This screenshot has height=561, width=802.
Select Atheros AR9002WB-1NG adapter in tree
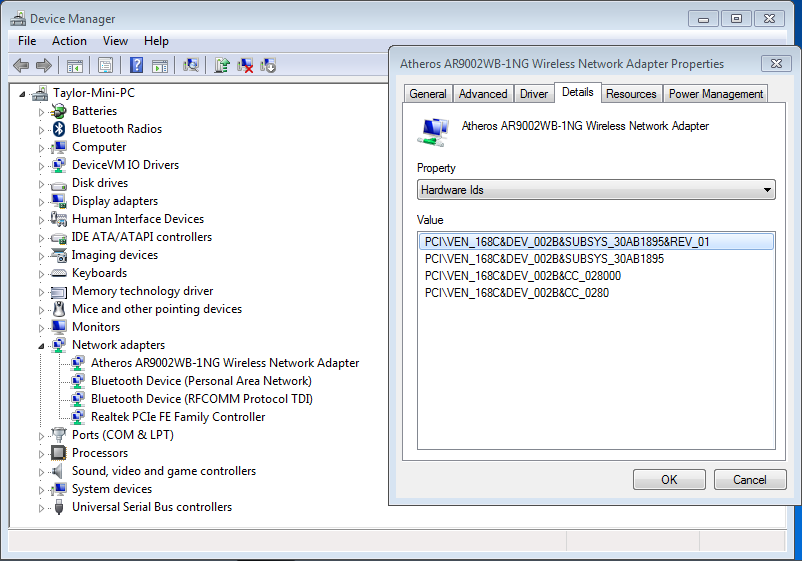coord(225,363)
